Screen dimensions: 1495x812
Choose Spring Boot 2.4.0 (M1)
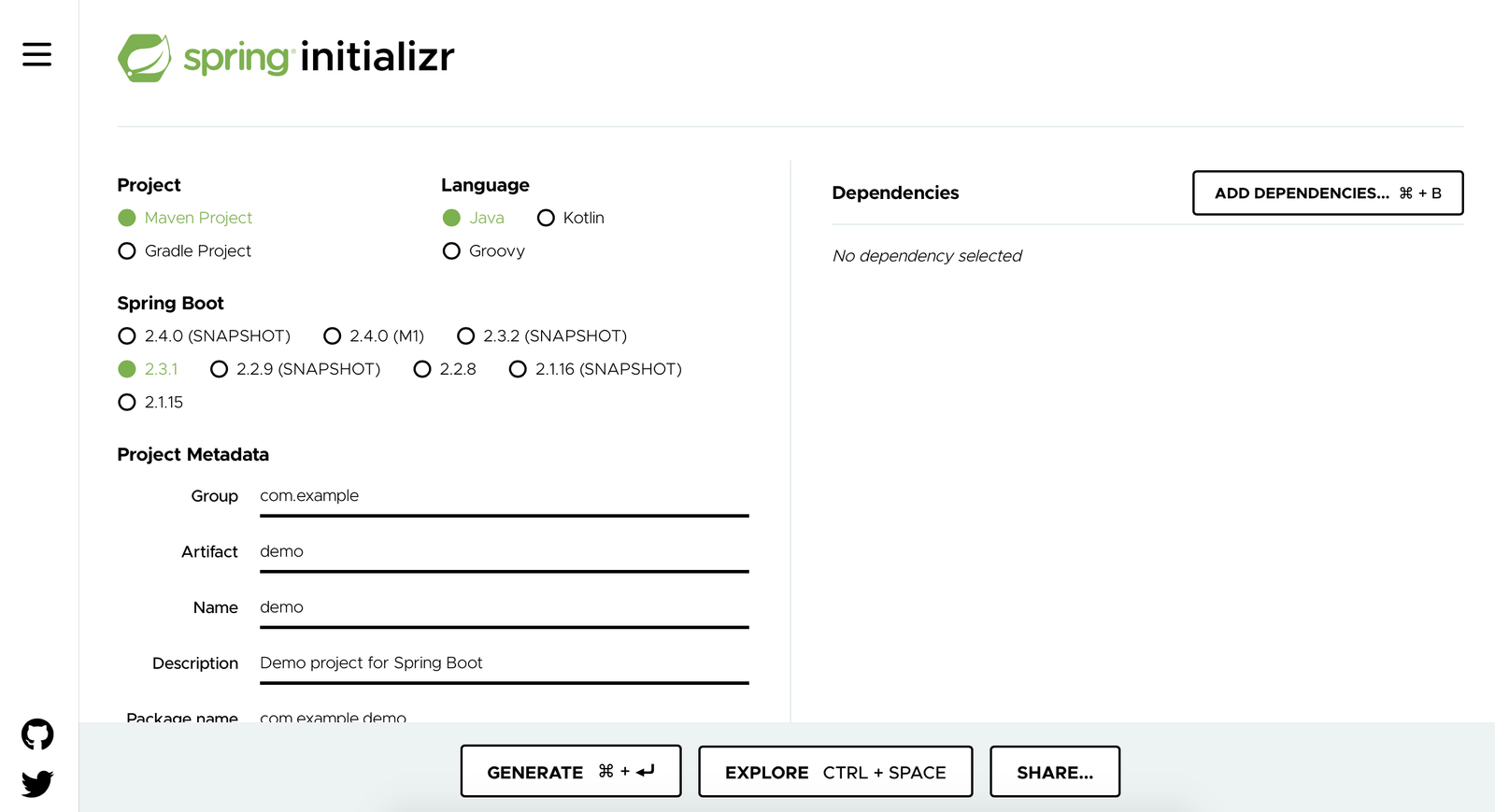pyautogui.click(x=374, y=335)
